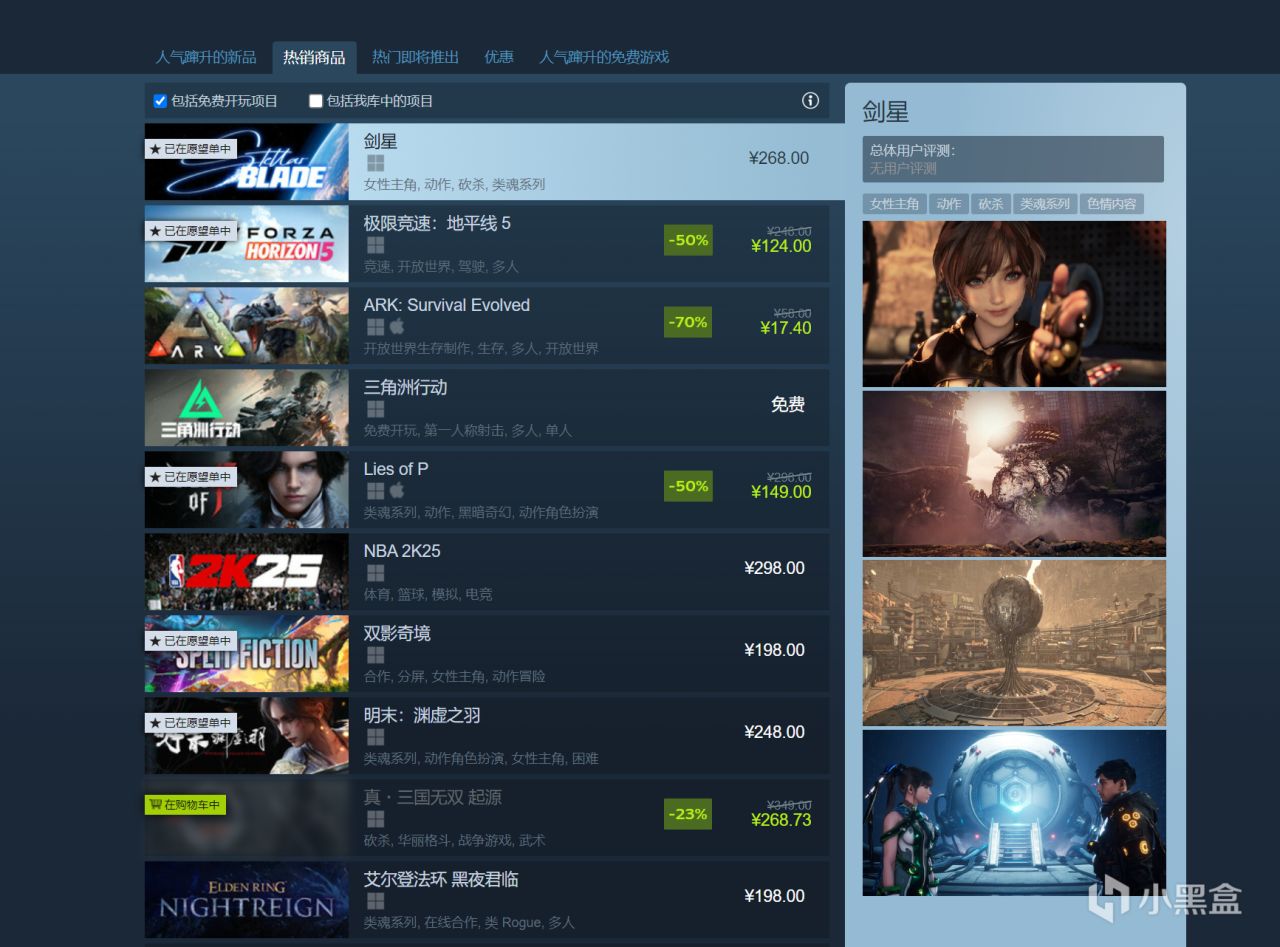Click Windows icon in 真·三国无双 row
The image size is (1280, 947).
click(x=375, y=819)
